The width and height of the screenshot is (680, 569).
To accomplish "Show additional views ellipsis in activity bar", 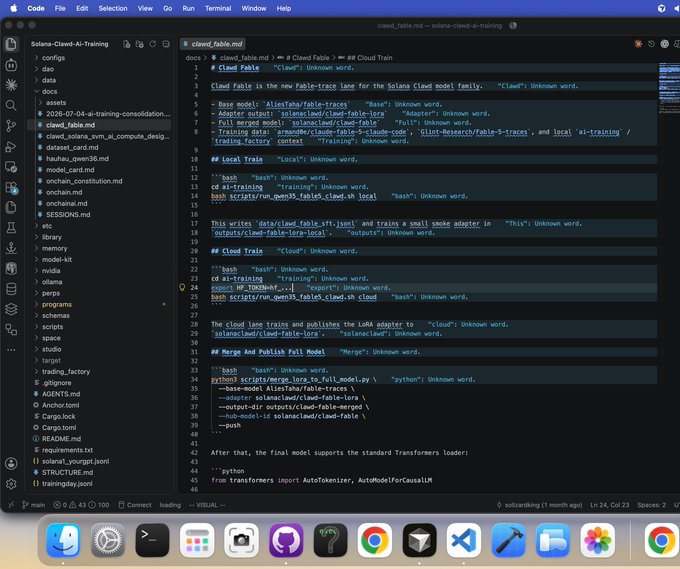I will (x=11, y=350).
